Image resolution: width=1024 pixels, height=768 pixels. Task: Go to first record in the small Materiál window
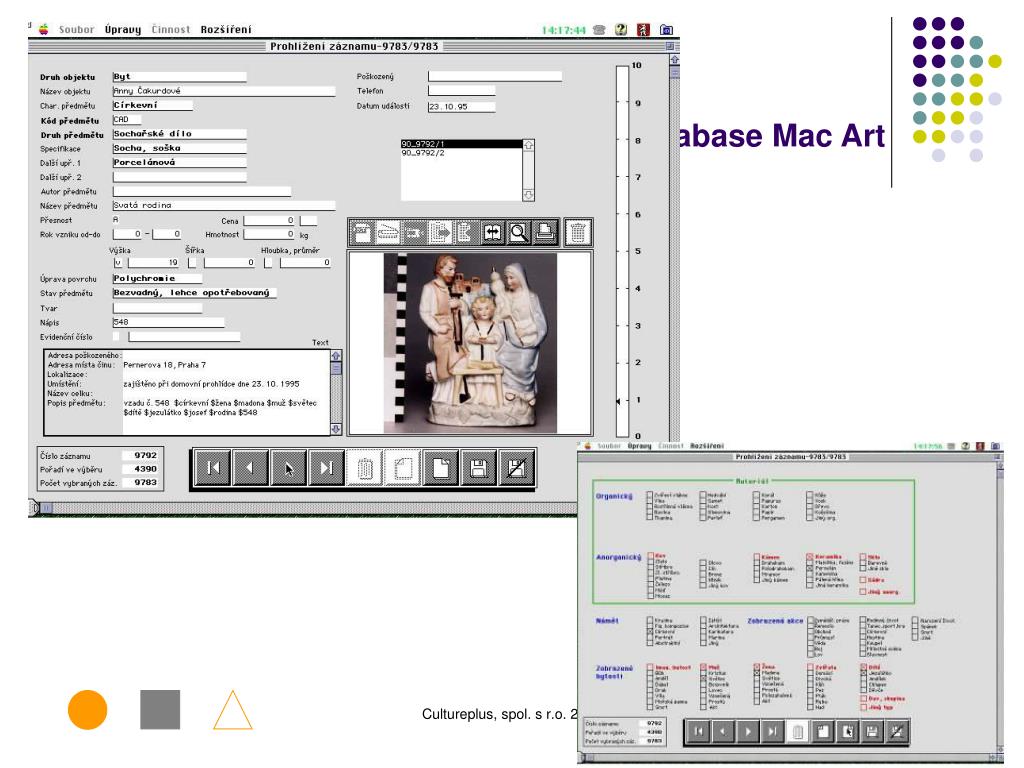pos(698,731)
